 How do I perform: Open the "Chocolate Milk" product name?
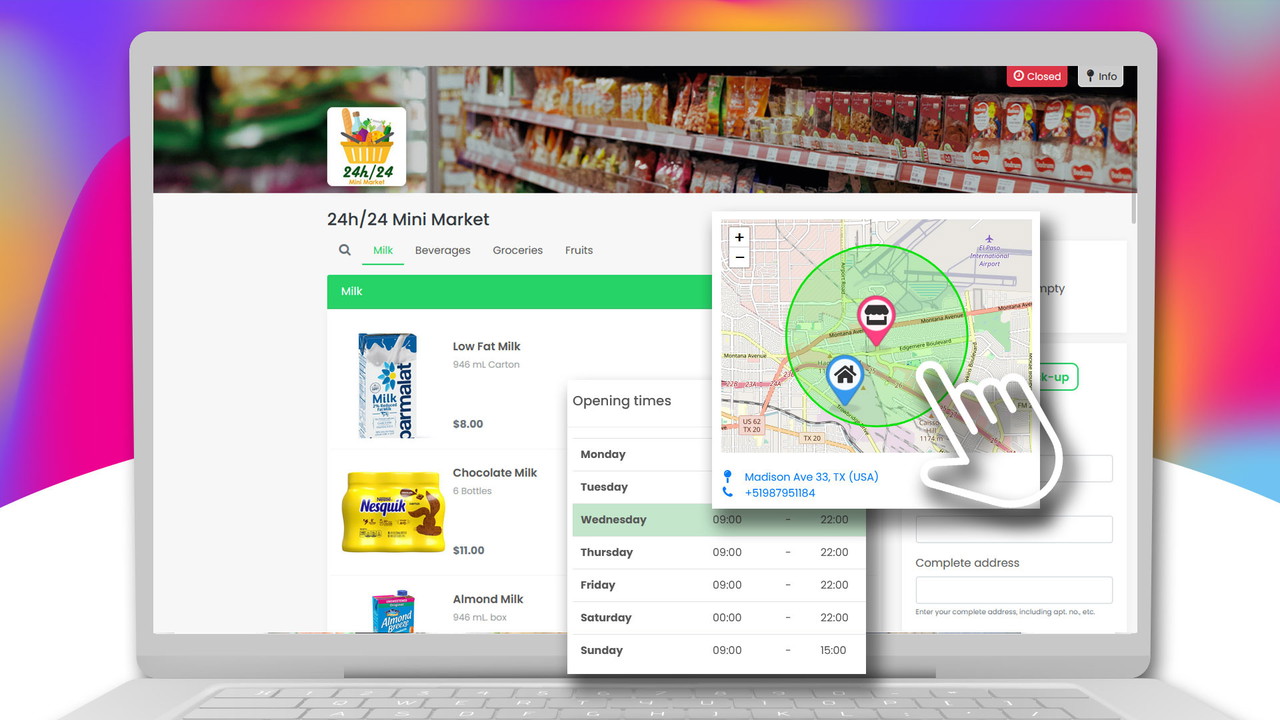coord(495,473)
